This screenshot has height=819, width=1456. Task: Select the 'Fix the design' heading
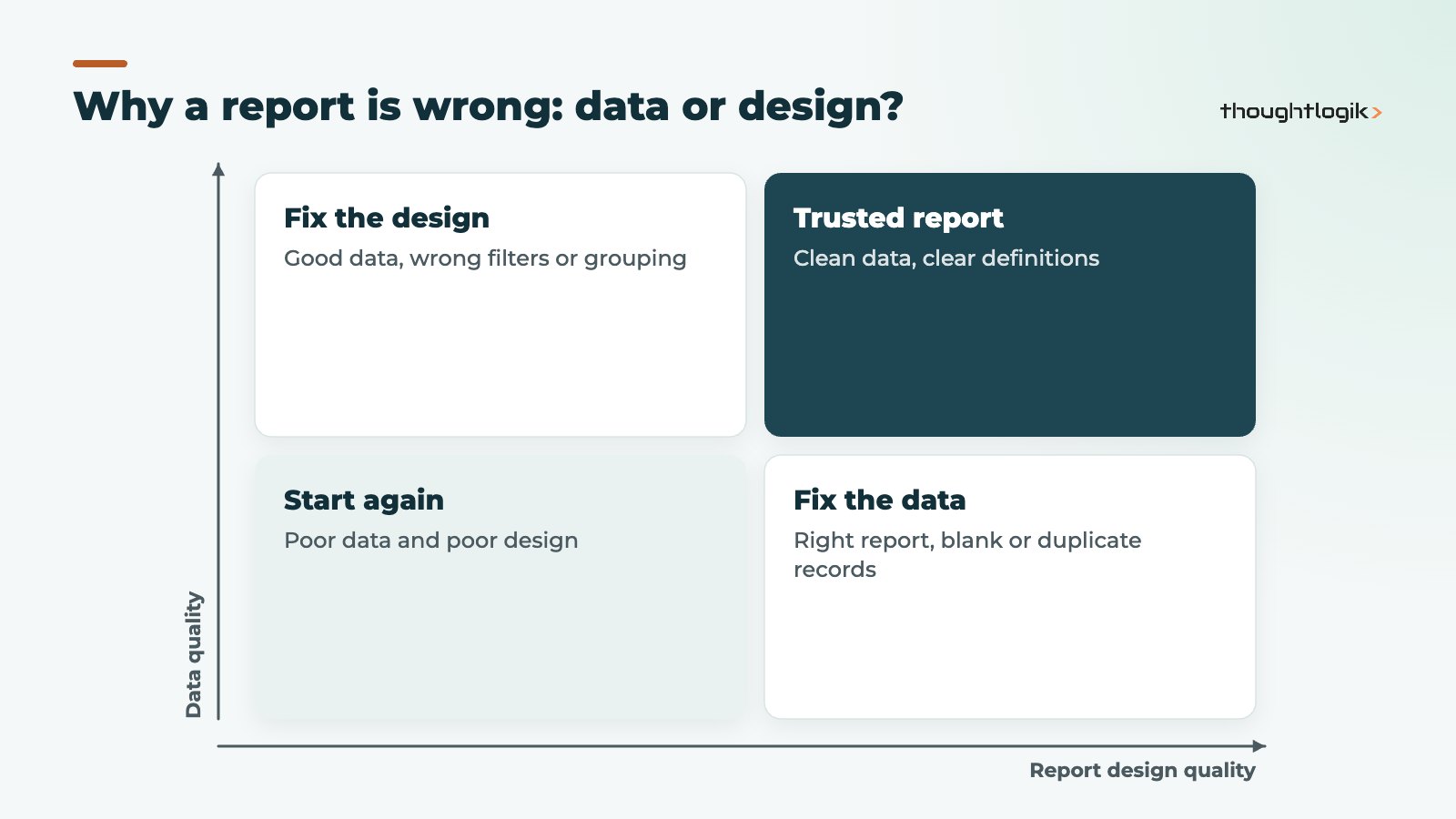coord(387,218)
